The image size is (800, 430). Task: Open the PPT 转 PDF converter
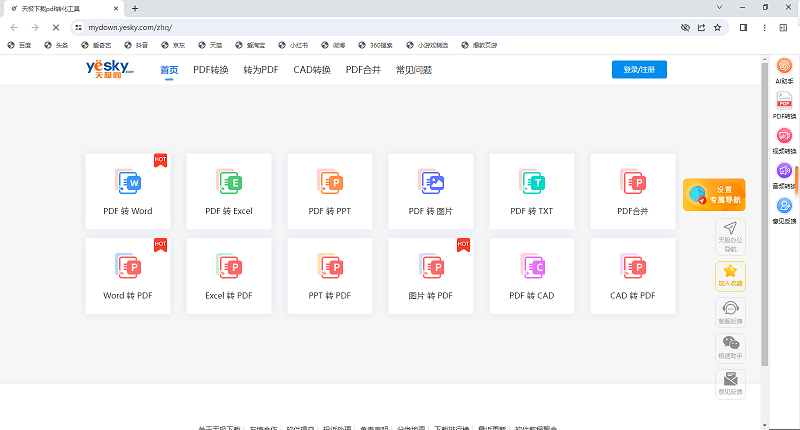(x=330, y=274)
